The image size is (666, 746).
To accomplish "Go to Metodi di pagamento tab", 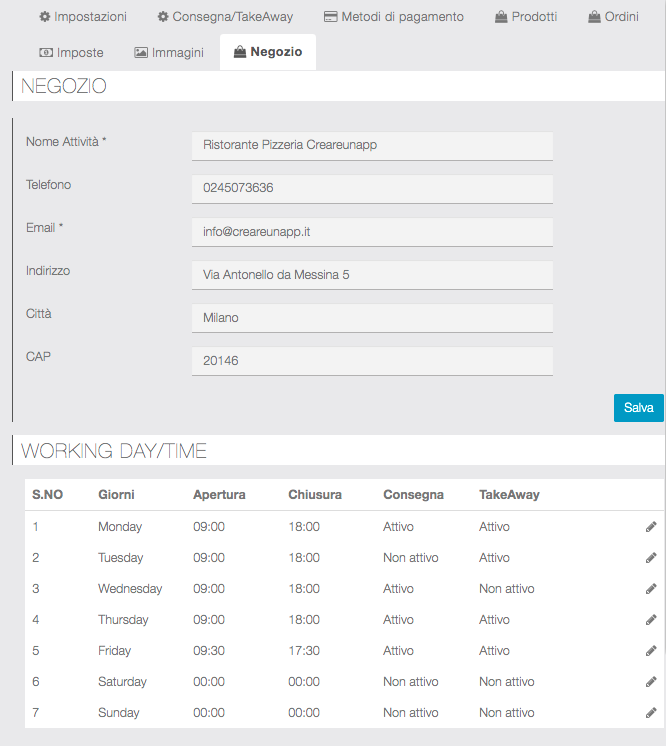I will [x=393, y=17].
